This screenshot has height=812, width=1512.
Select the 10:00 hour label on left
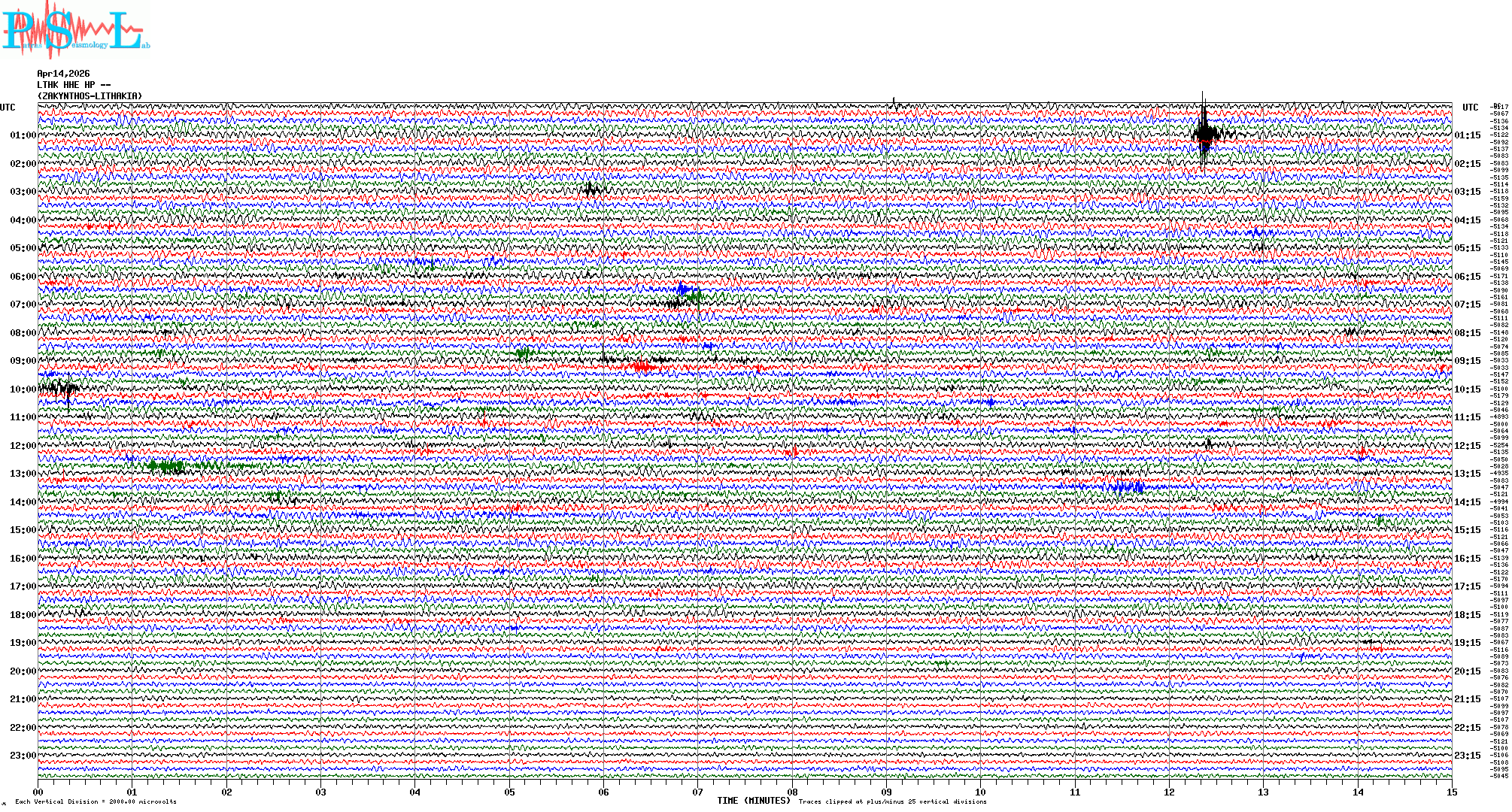tap(23, 389)
